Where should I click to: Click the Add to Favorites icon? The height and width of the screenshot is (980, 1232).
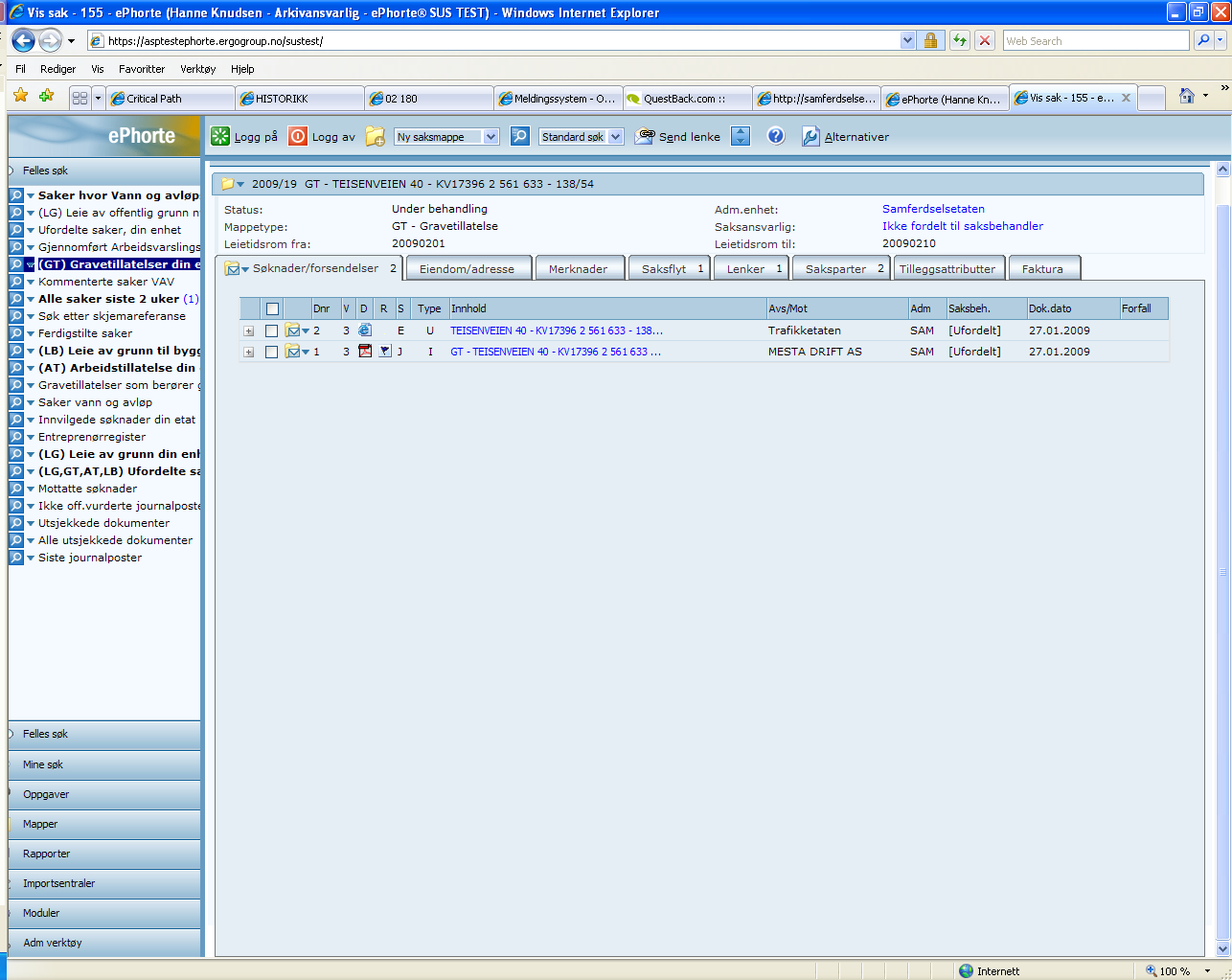point(47,96)
